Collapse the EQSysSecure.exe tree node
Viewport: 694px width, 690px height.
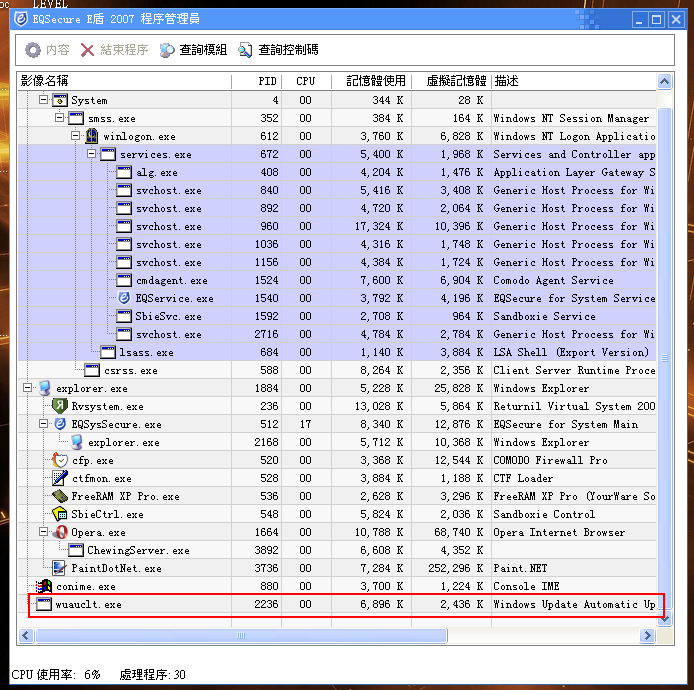[x=43, y=424]
